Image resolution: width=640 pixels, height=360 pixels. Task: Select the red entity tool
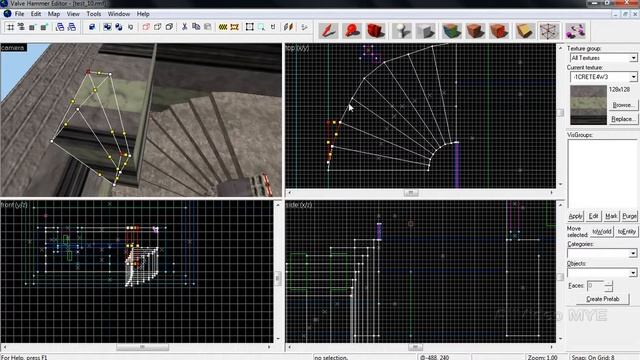(x=352, y=31)
